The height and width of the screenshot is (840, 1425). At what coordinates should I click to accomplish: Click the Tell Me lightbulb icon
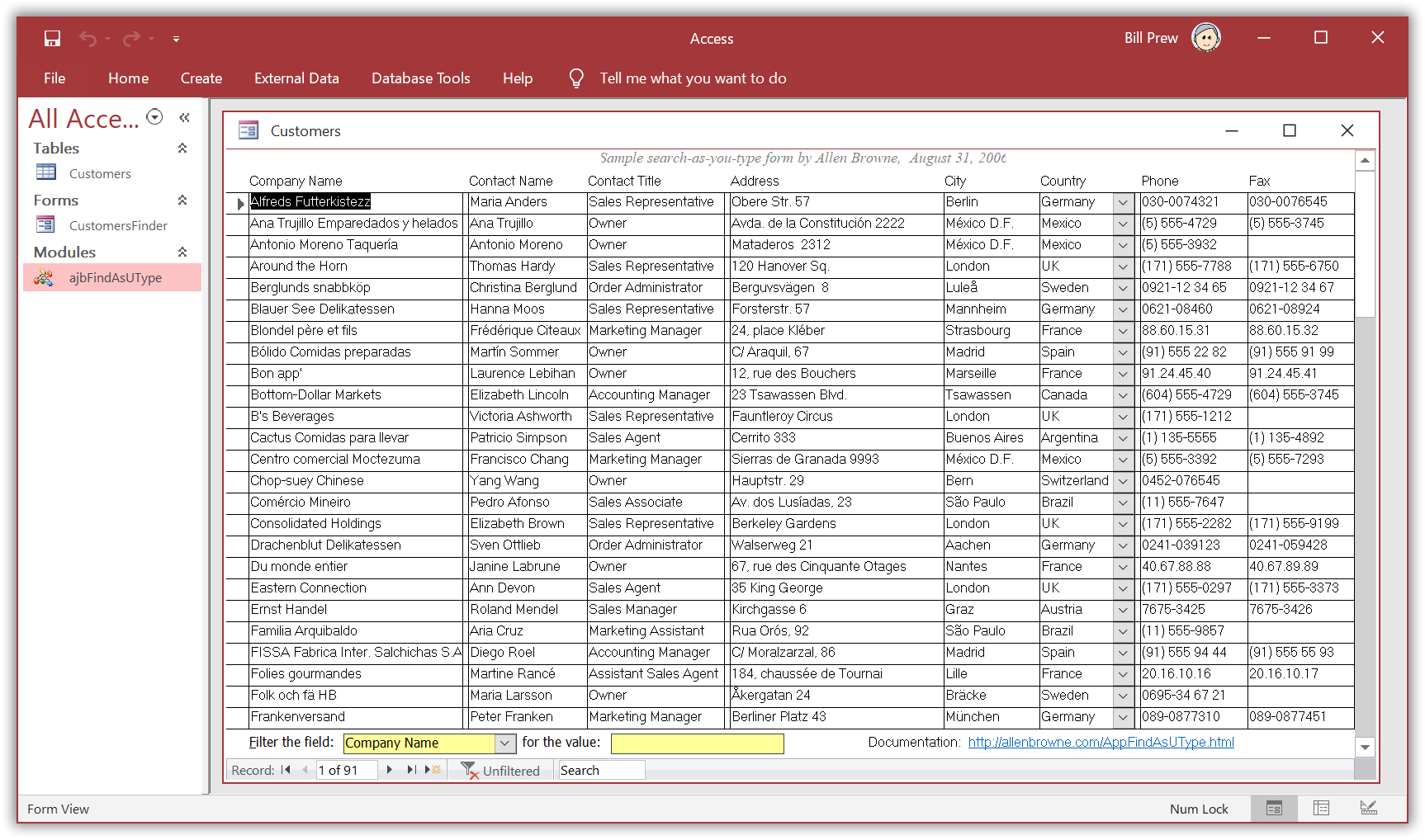click(576, 78)
